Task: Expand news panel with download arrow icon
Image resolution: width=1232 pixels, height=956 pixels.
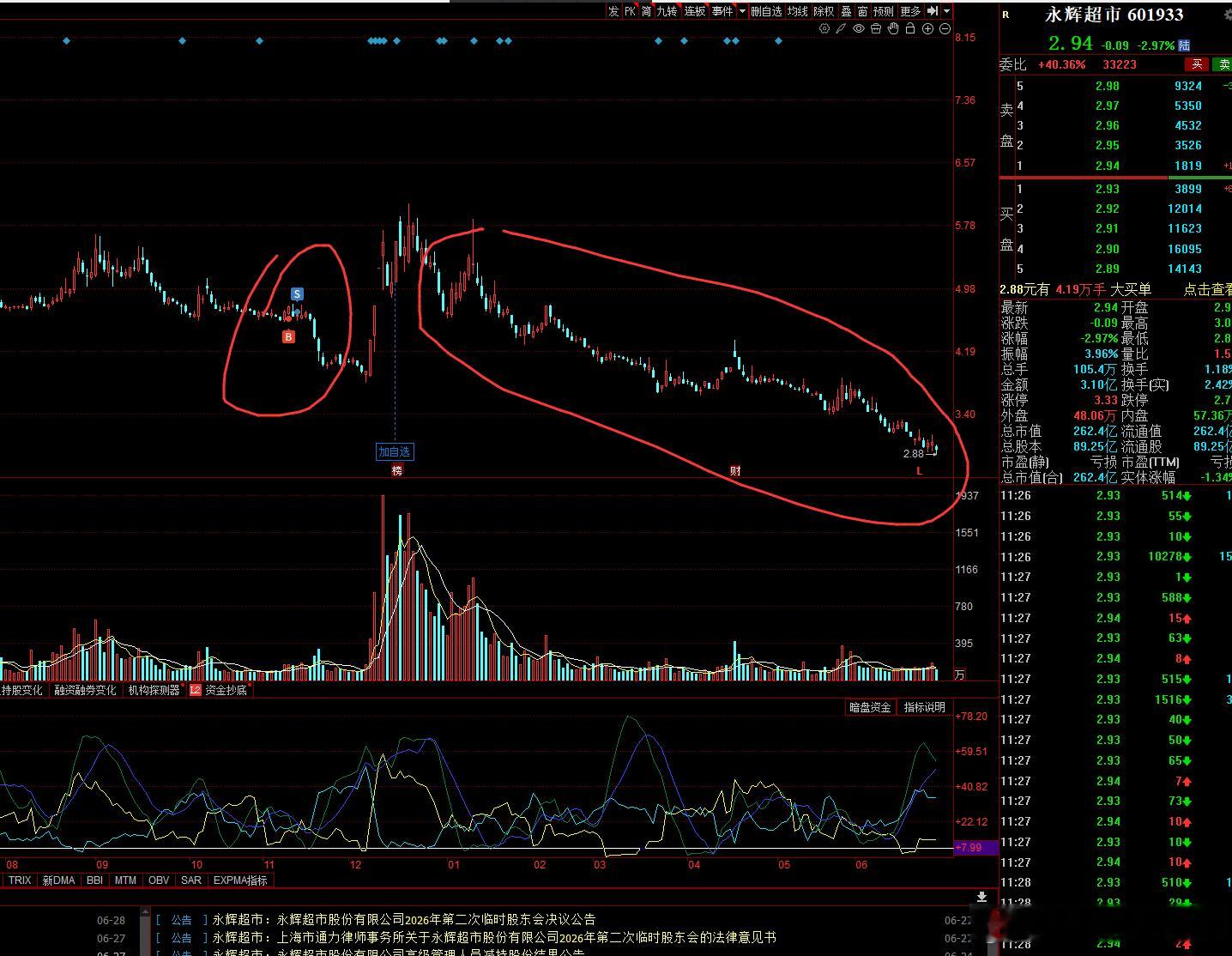Action: [981, 898]
